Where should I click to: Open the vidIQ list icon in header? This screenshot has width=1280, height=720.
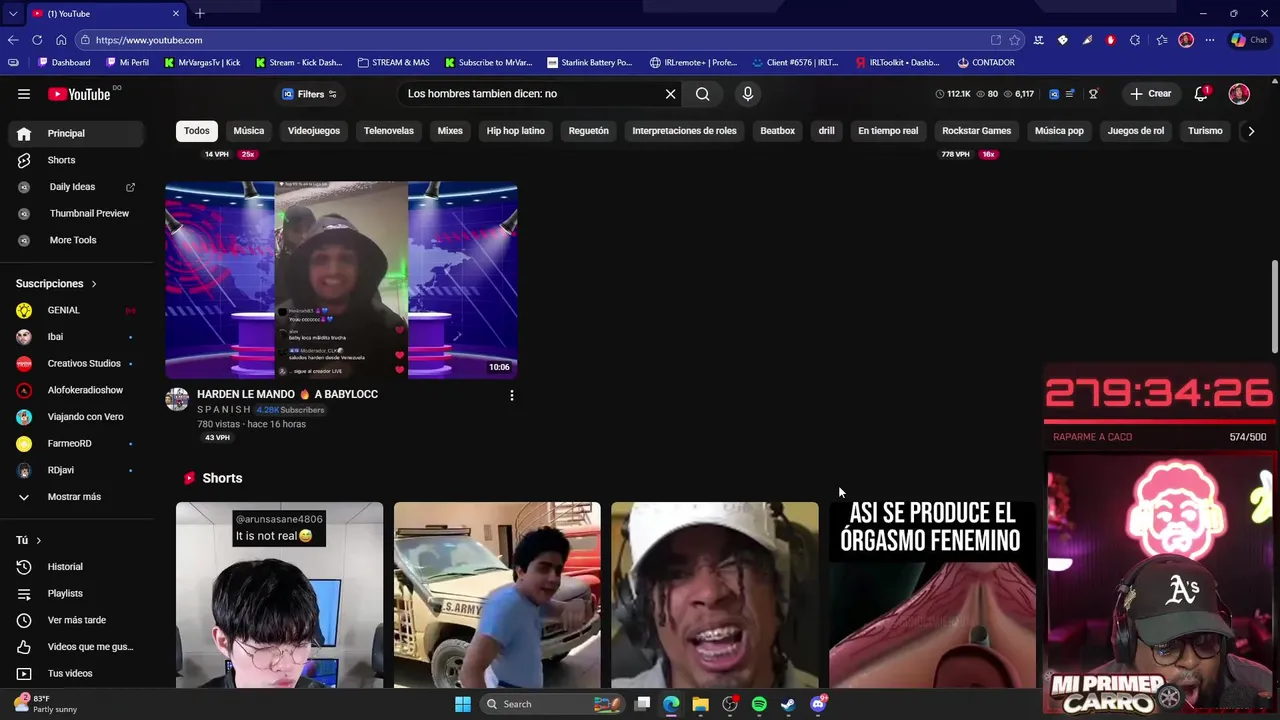coord(1070,94)
